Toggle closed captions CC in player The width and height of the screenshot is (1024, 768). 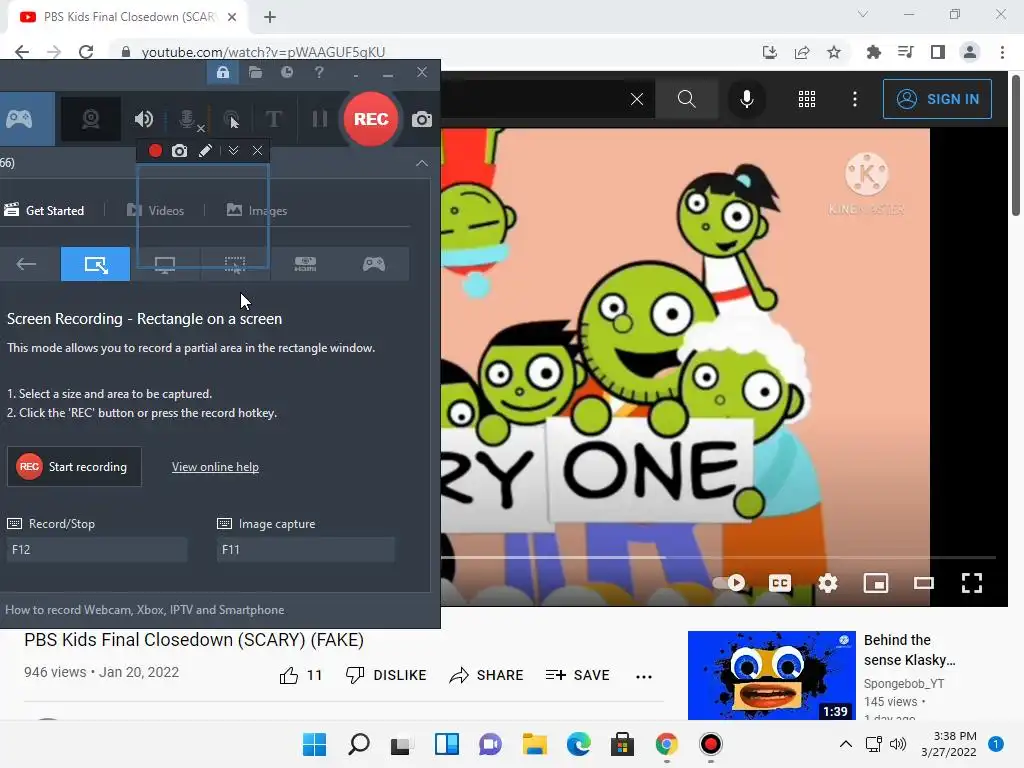coord(780,583)
